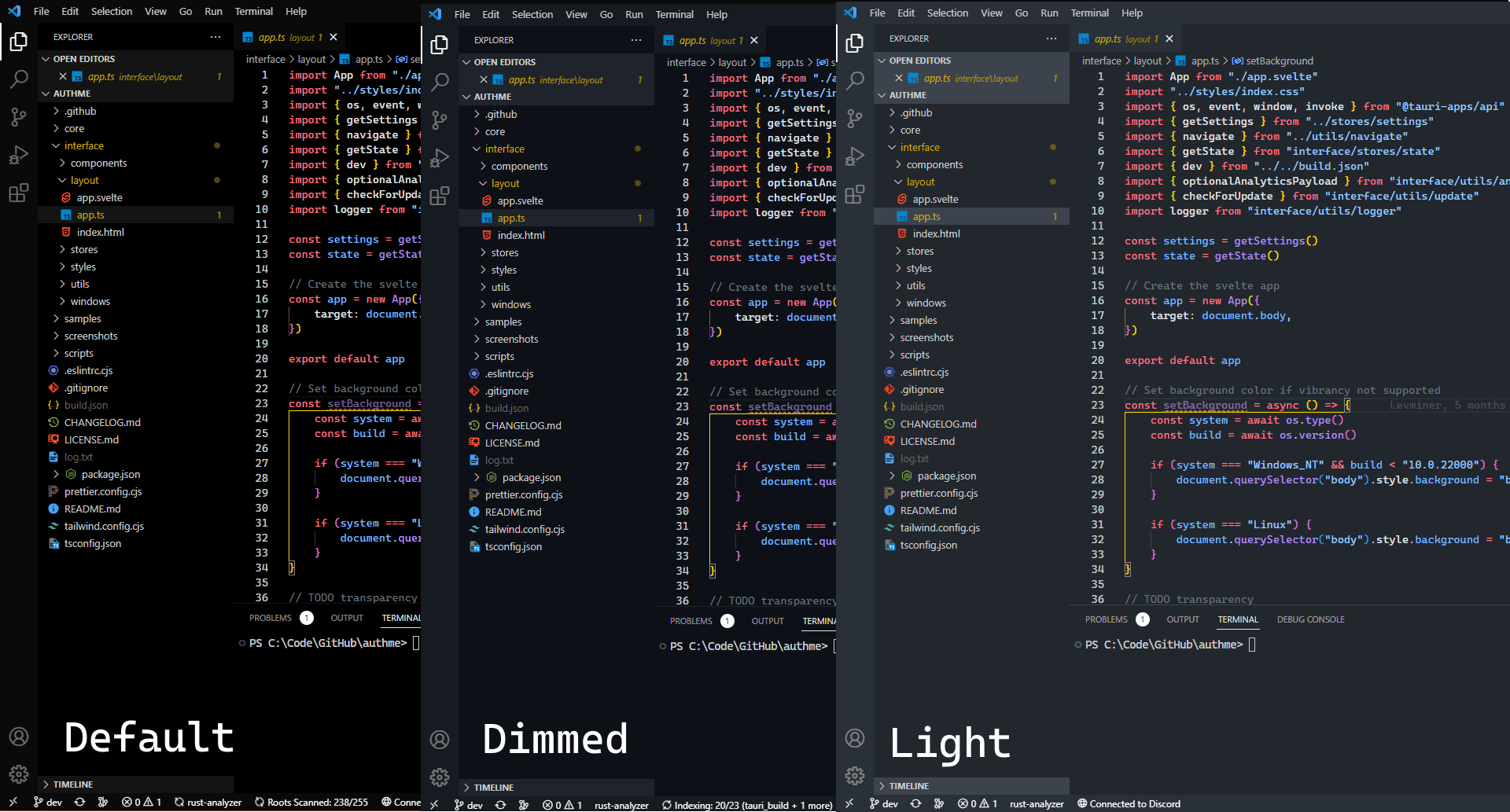Expand the stores folder in the Explorer

pyautogui.click(x=83, y=249)
